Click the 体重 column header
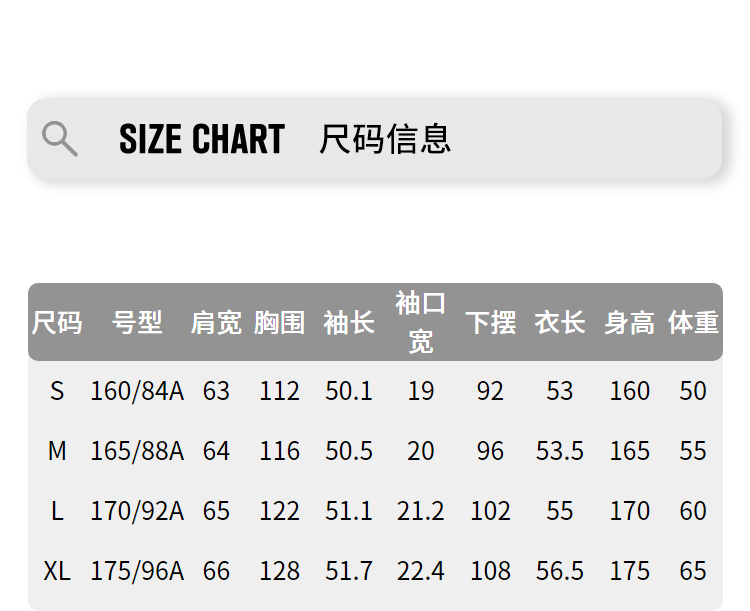This screenshot has height=611, width=750. [693, 323]
